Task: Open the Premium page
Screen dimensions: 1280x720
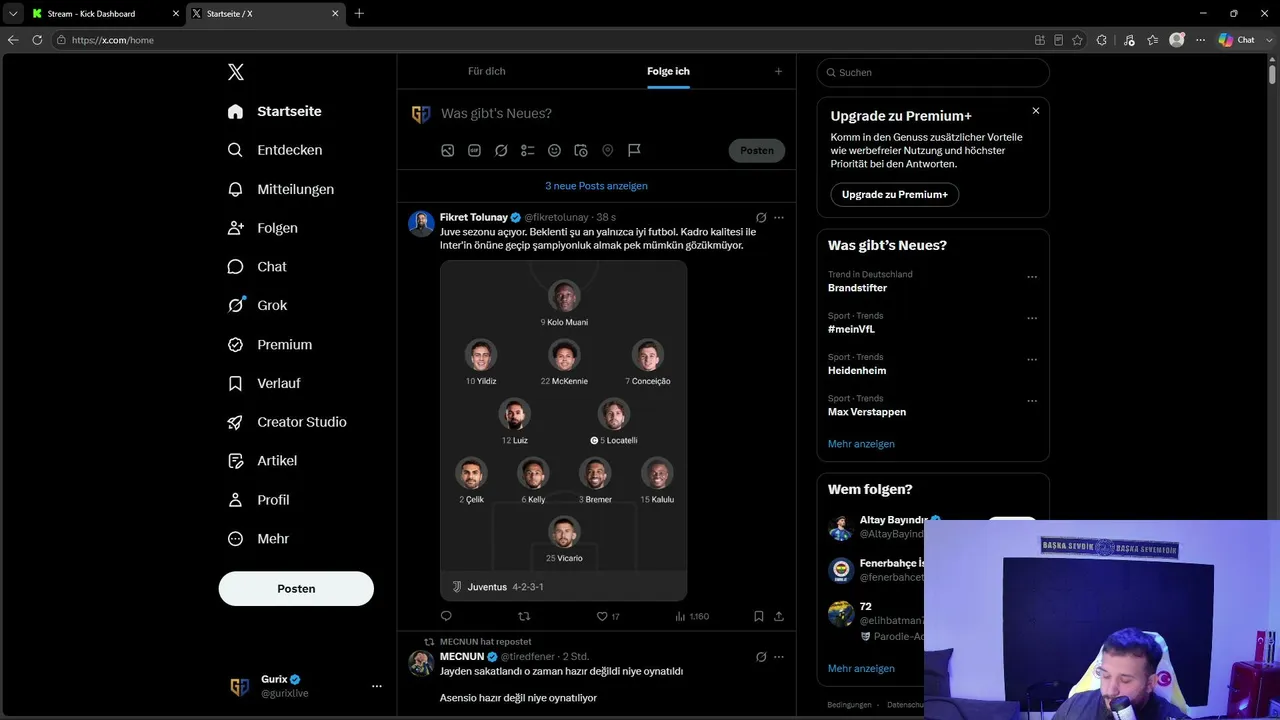Action: click(270, 345)
